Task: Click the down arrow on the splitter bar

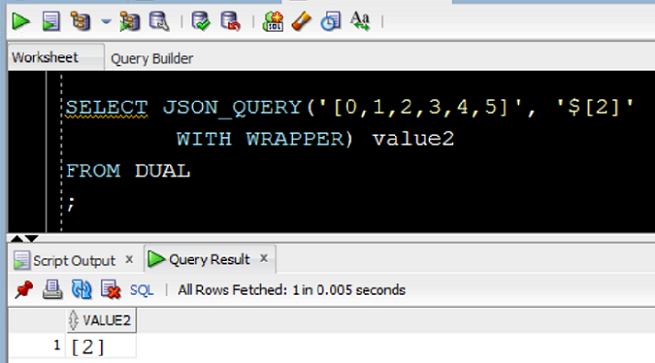Action: point(31,239)
